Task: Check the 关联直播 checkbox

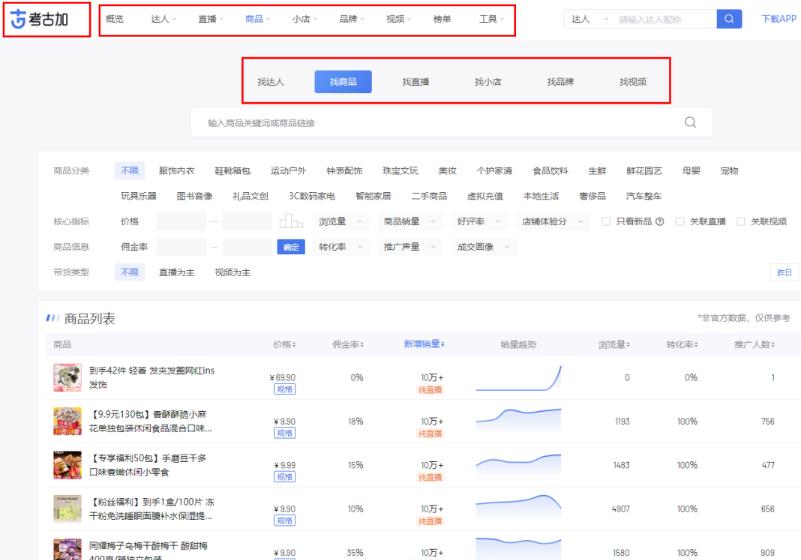Action: coord(680,221)
